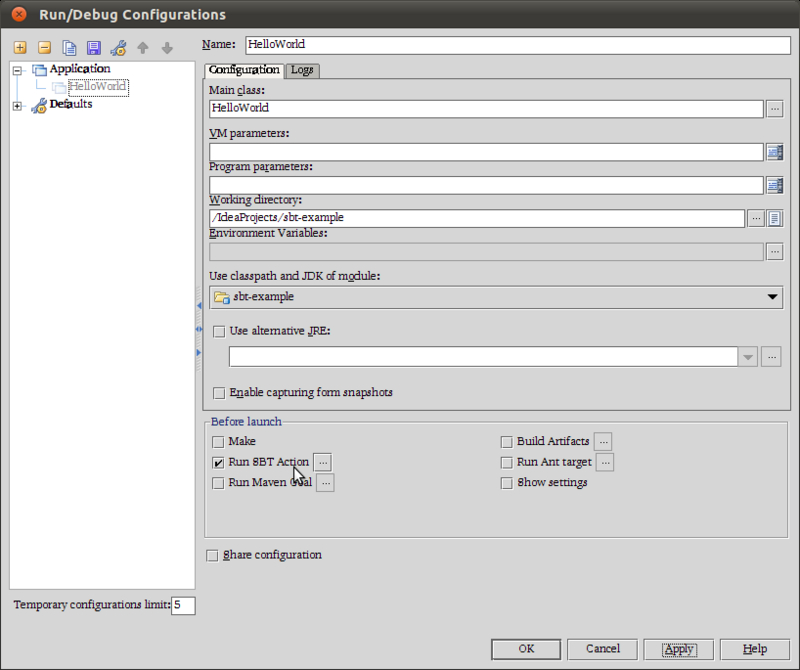
Task: Click the Working directory text field
Action: tap(477, 218)
